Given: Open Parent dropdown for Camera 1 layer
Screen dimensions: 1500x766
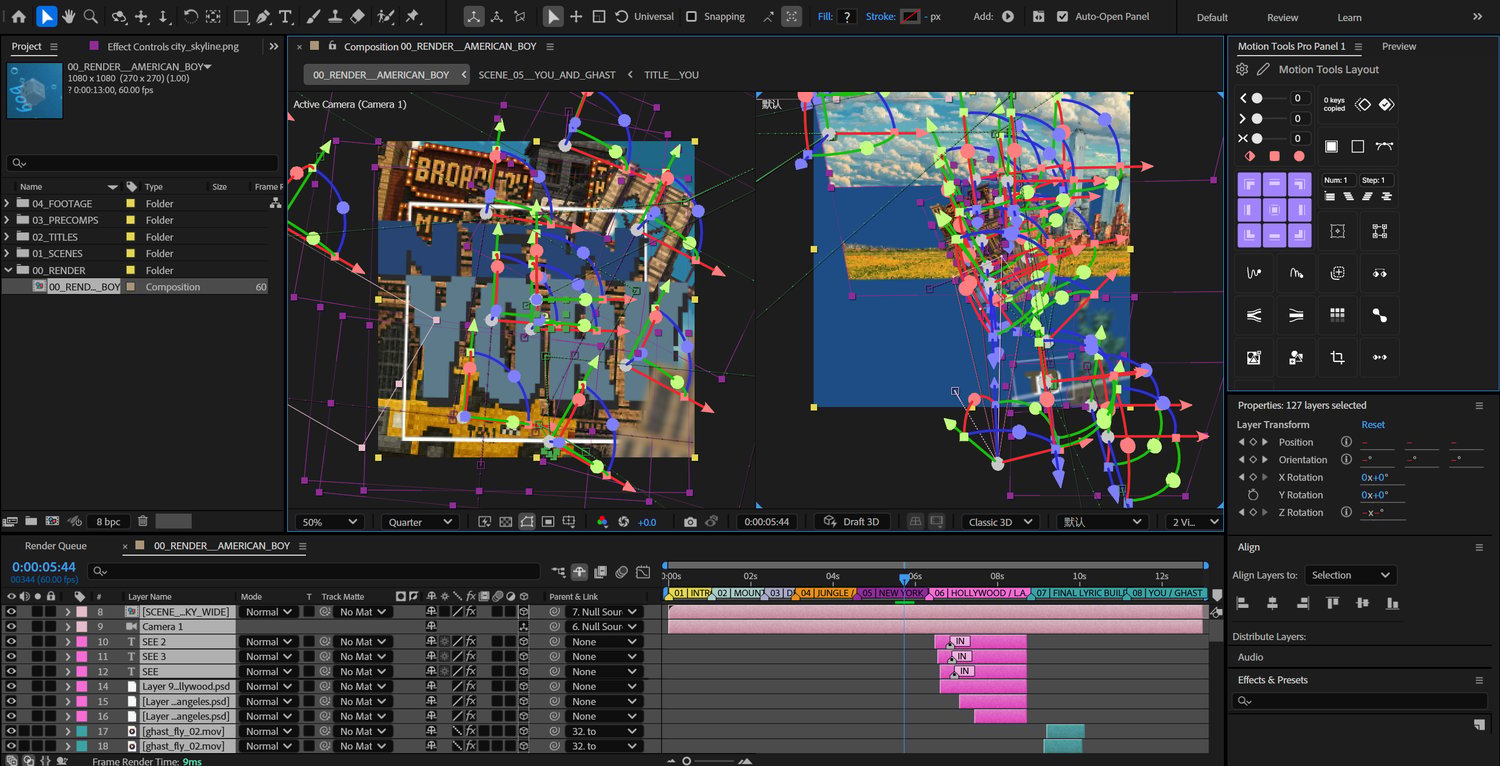Looking at the screenshot, I should 603,627.
